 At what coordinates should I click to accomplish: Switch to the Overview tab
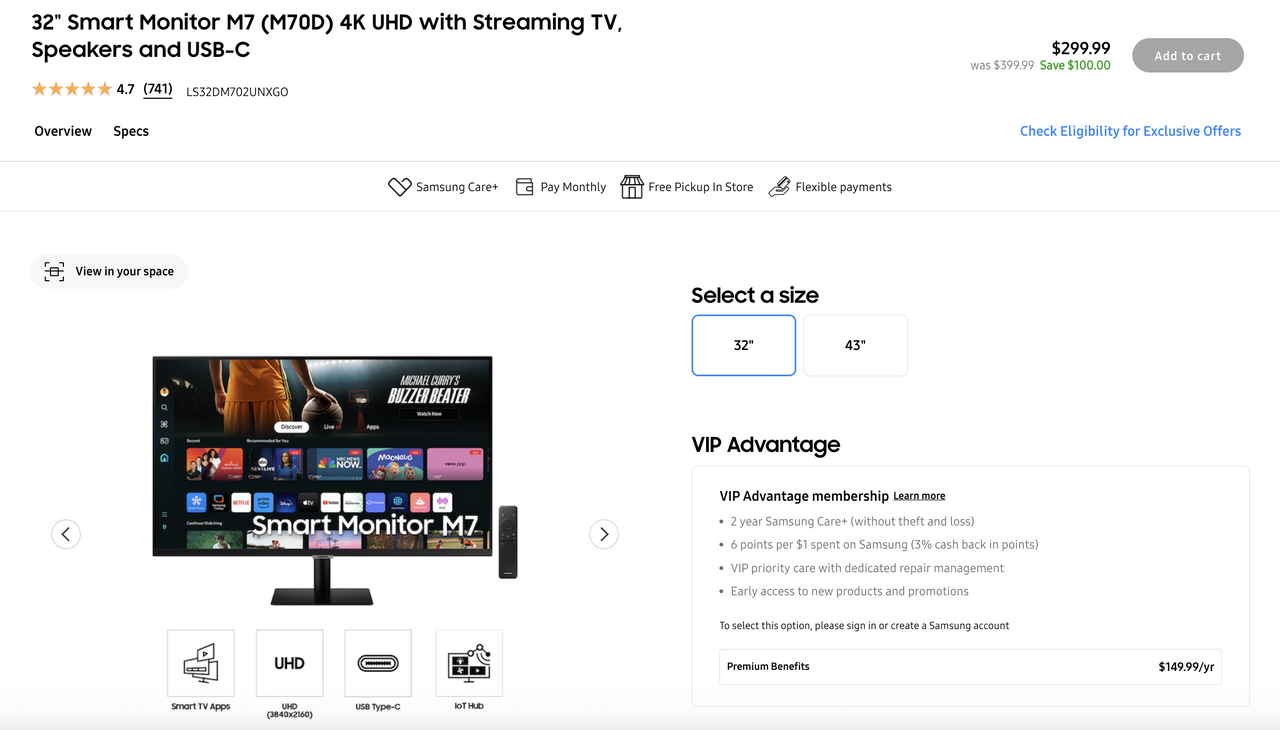click(63, 131)
